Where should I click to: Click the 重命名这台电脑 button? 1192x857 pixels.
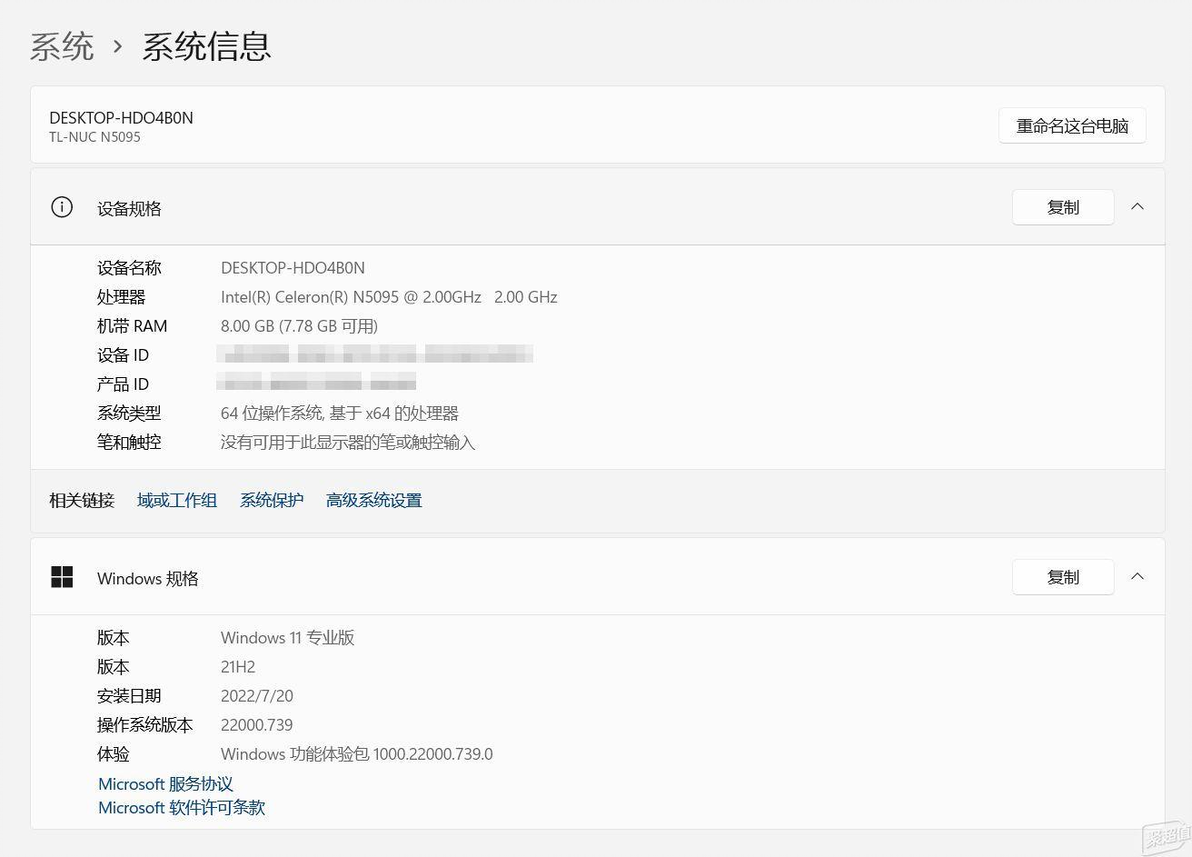[x=1072, y=125]
